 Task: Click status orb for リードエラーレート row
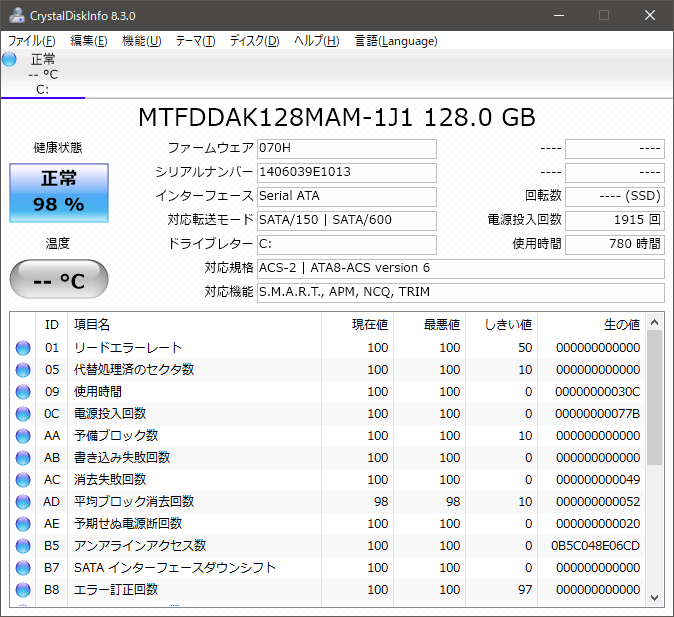pyautogui.click(x=23, y=348)
